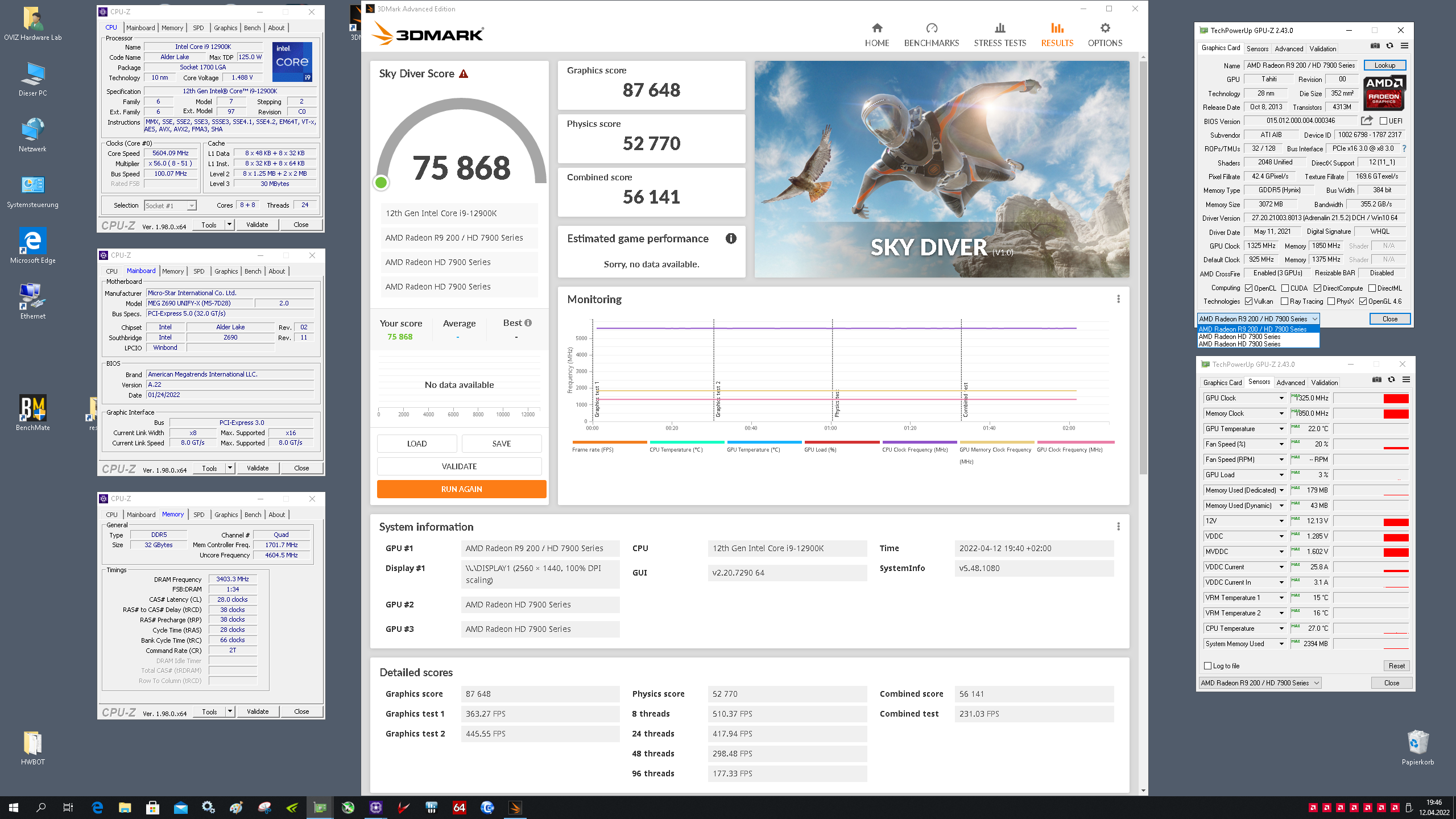Expand the GPU Load sensor dropdown
The height and width of the screenshot is (819, 1456).
pyautogui.click(x=1281, y=475)
